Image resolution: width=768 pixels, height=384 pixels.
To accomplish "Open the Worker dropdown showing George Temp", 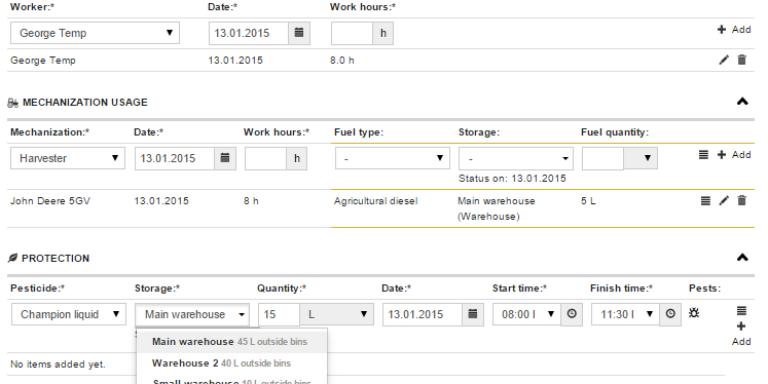I will click(95, 33).
